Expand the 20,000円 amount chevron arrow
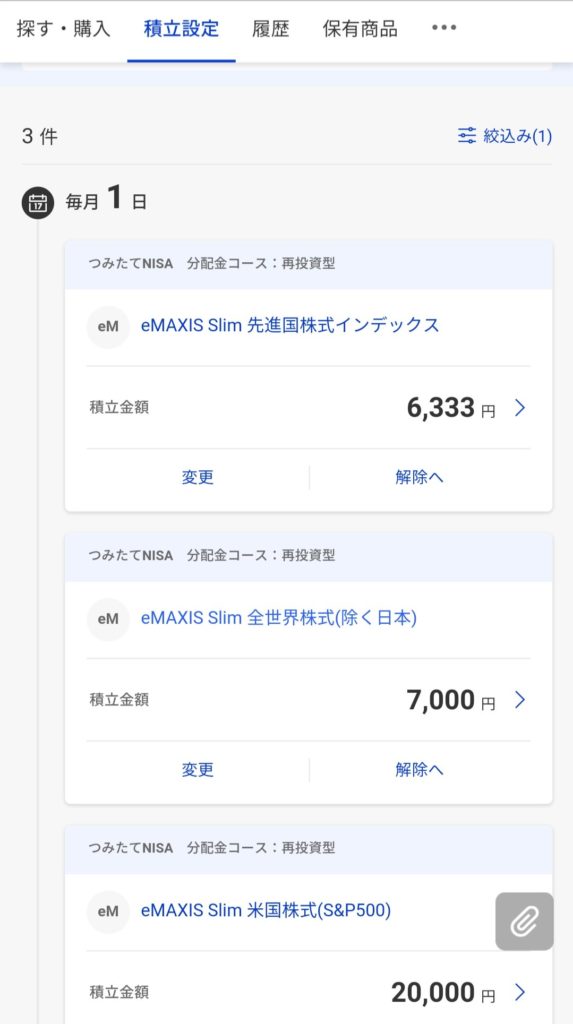The height and width of the screenshot is (1024, 573). click(520, 992)
